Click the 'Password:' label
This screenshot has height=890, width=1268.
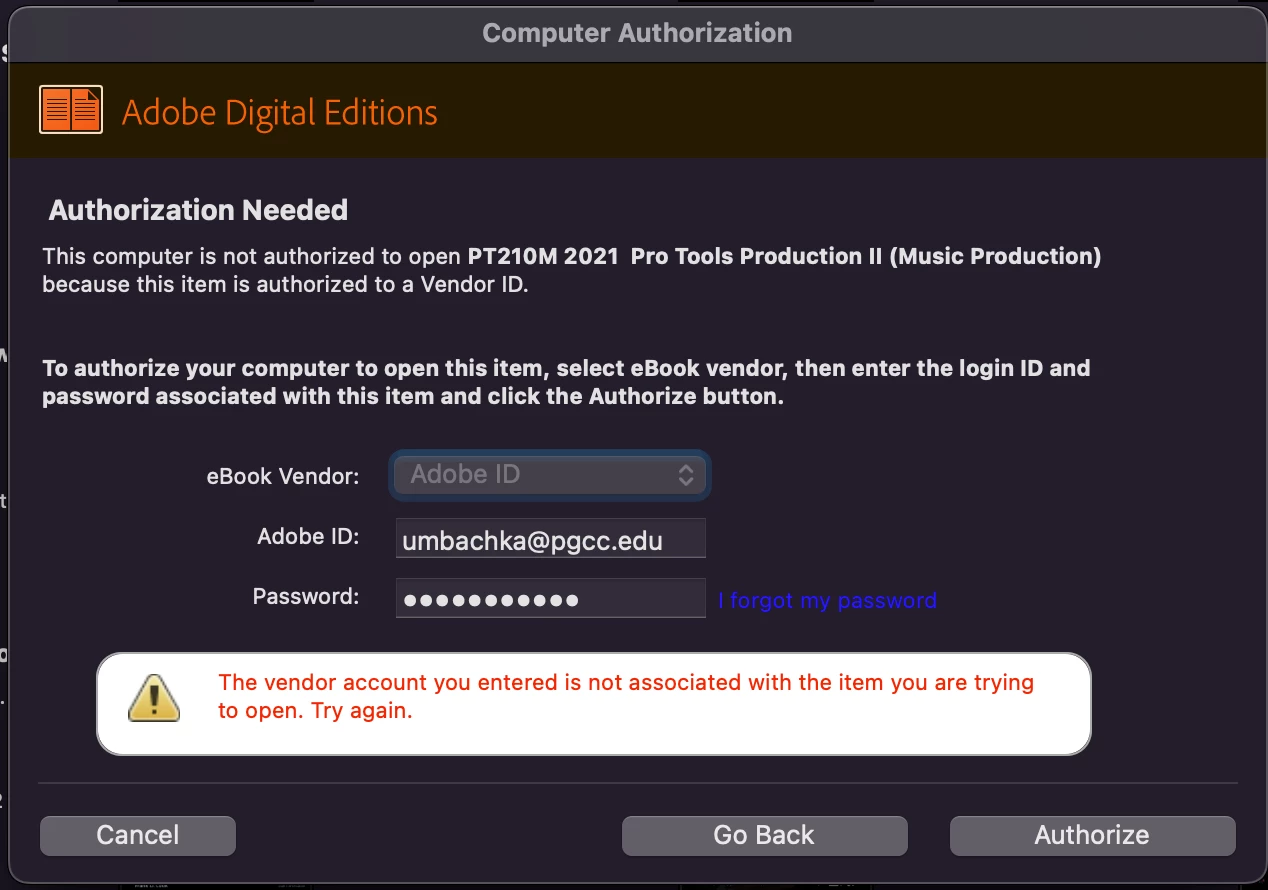click(x=306, y=596)
